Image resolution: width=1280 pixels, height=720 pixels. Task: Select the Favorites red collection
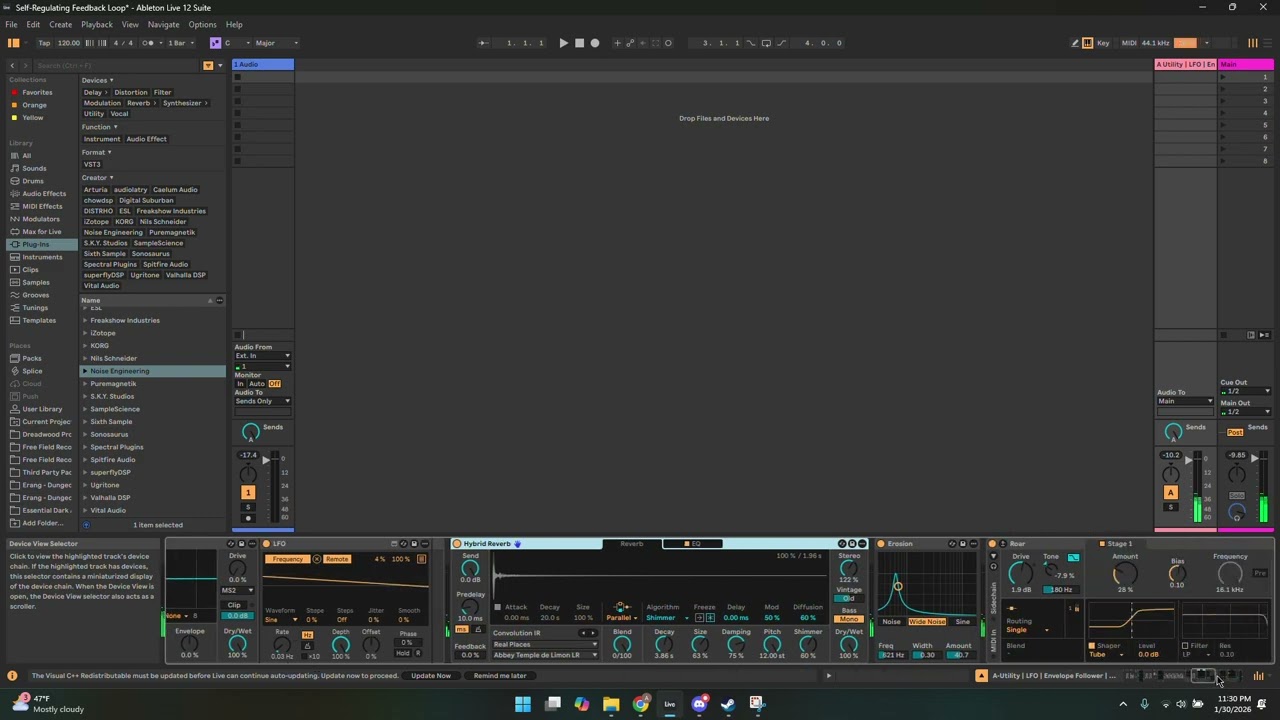click(x=37, y=92)
